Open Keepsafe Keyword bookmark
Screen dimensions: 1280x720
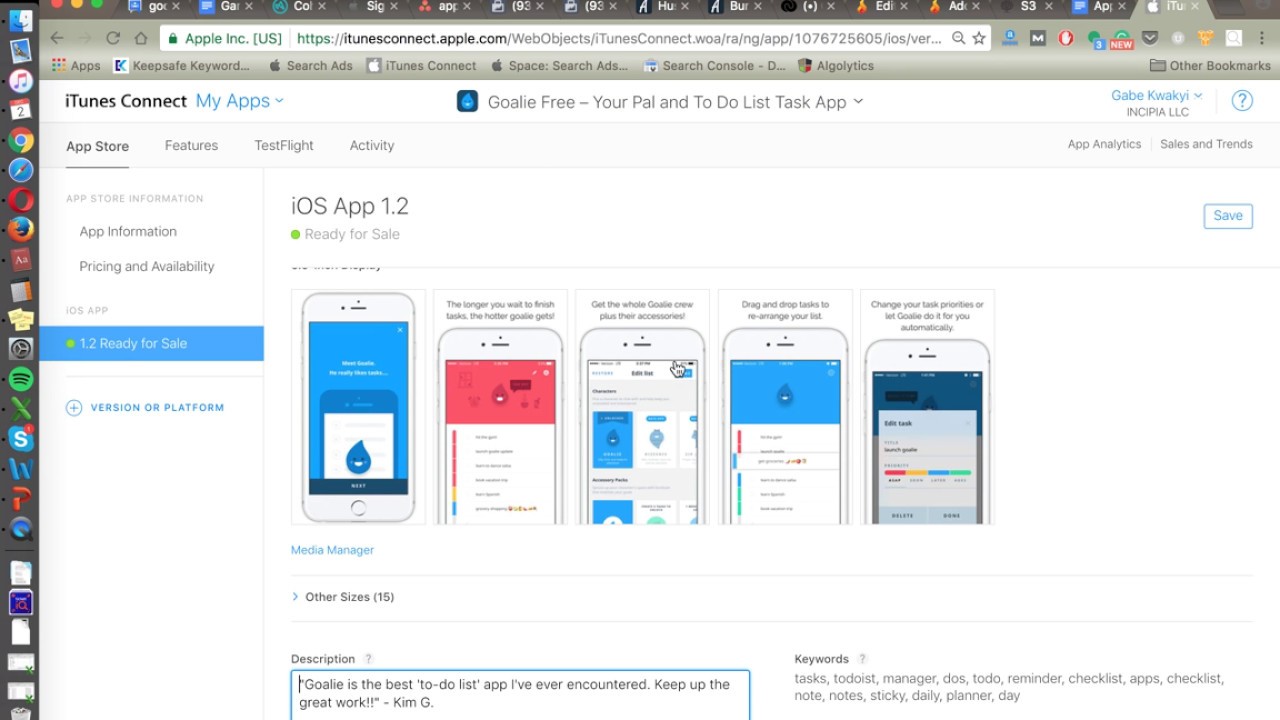tap(182, 66)
